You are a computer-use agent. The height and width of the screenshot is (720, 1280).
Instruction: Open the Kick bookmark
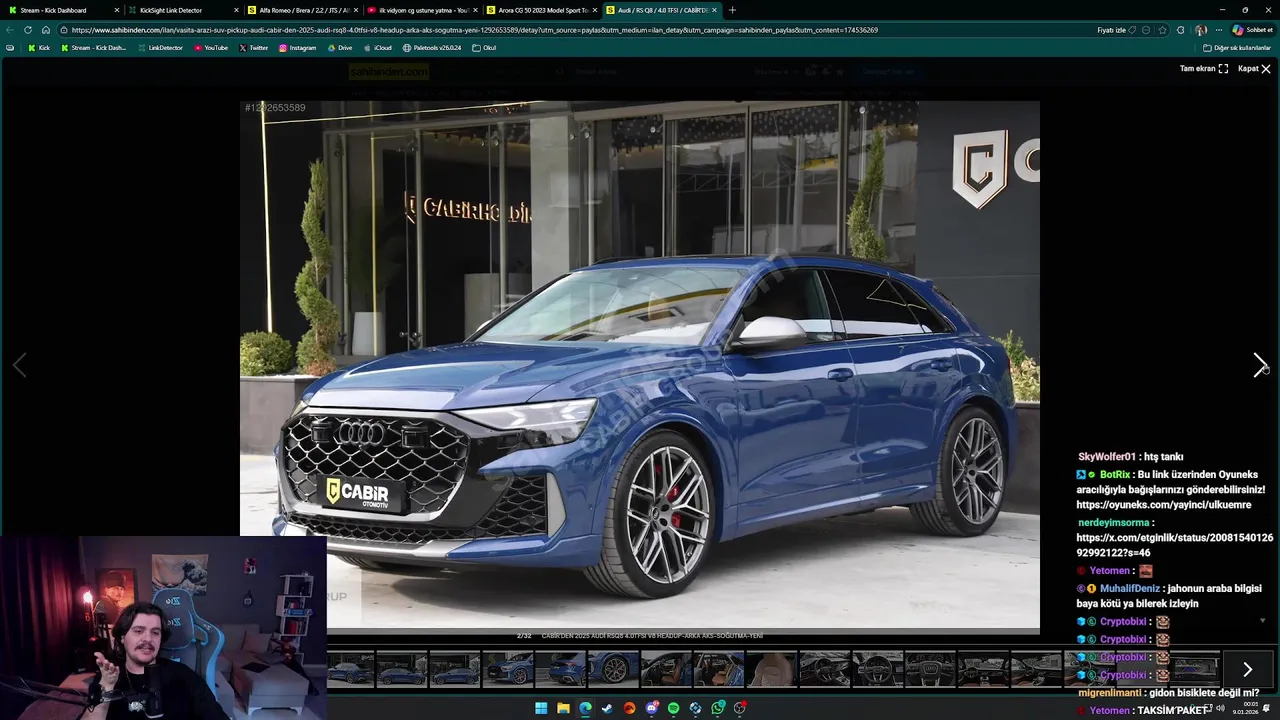click(x=39, y=48)
